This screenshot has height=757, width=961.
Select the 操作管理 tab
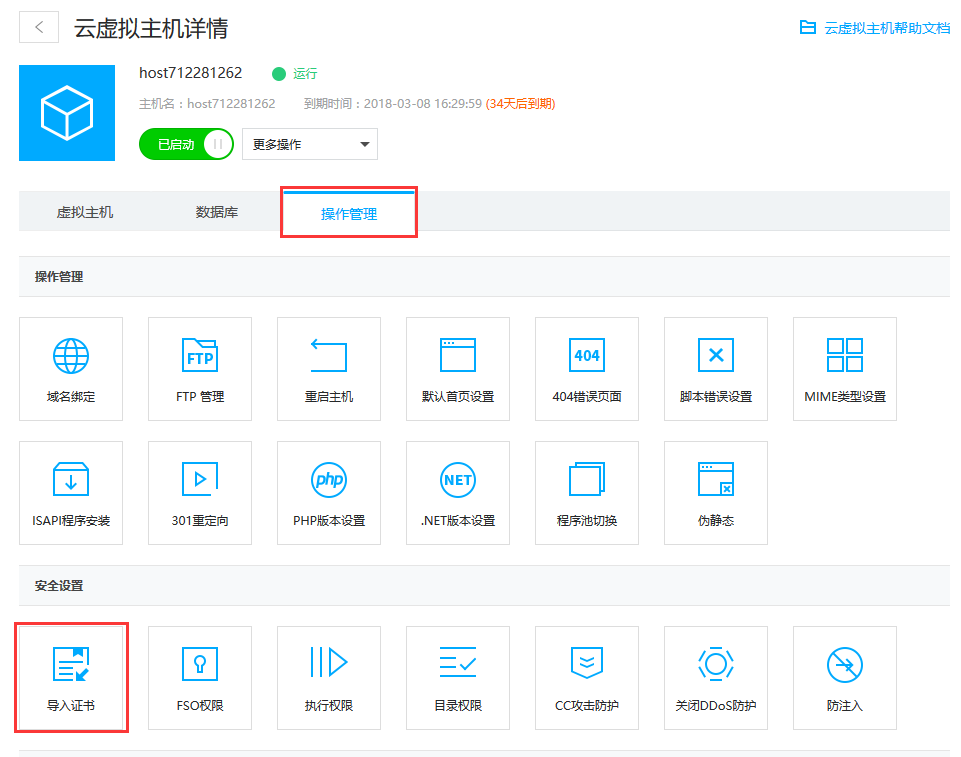349,214
